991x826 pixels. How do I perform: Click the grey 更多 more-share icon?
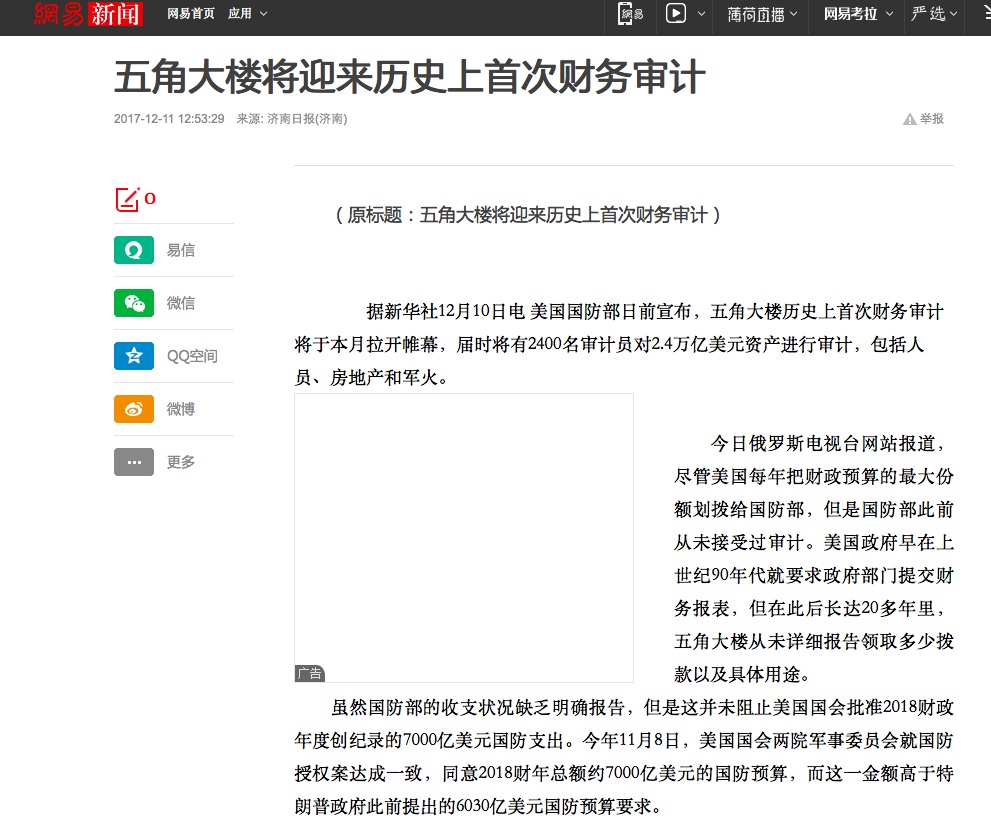[133, 462]
